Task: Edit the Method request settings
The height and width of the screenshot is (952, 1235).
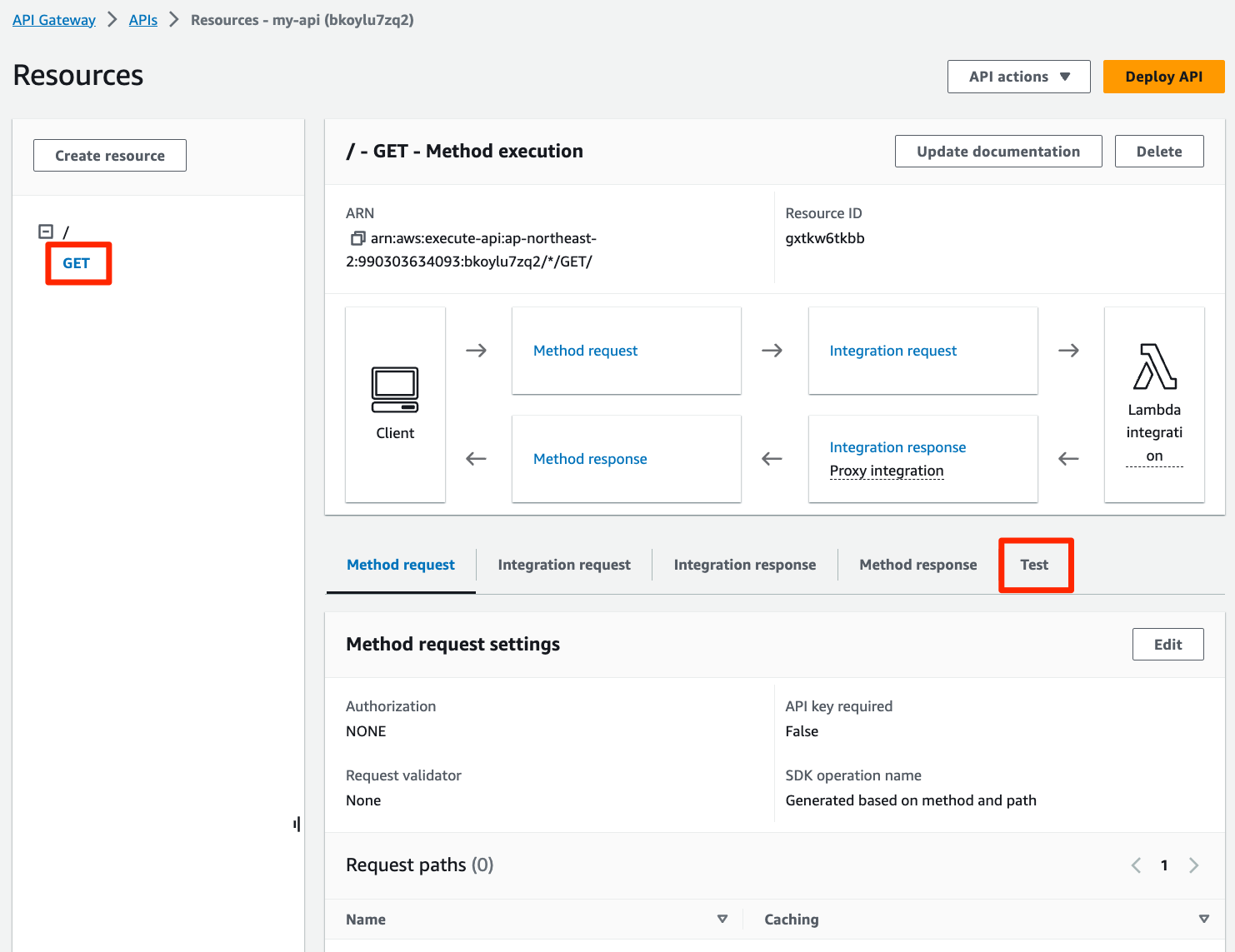Action: pos(1167,645)
